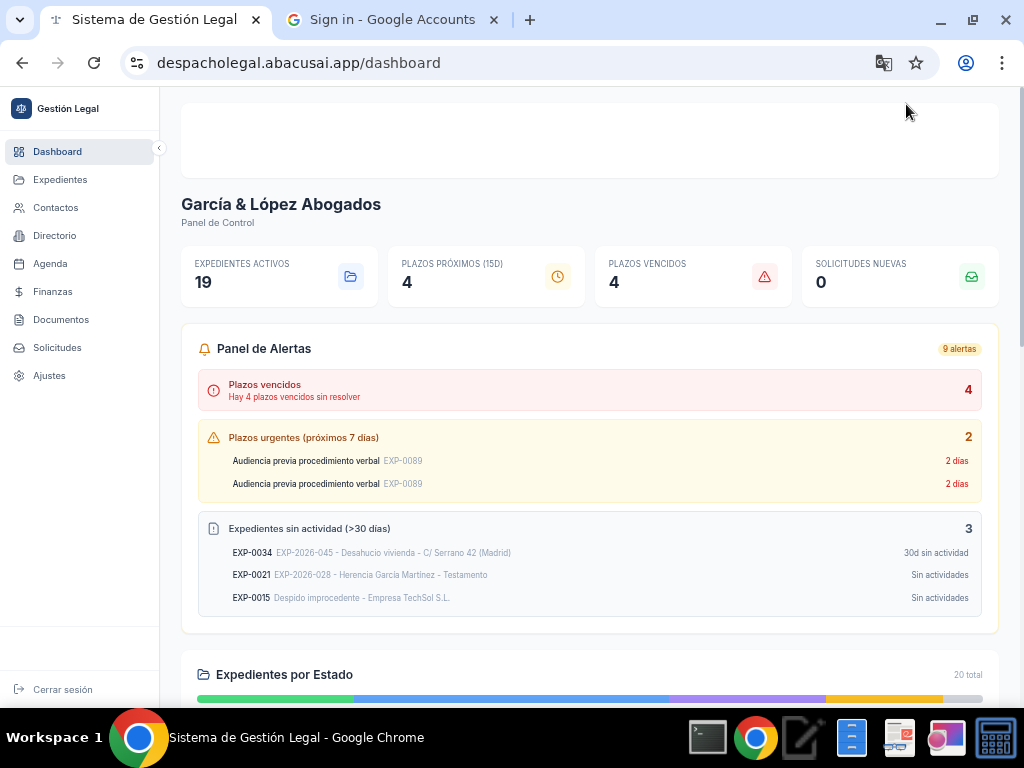Click the Plazos Vencidos warning triangle icon
Viewport: 1024px width, 768px height.
pos(764,277)
